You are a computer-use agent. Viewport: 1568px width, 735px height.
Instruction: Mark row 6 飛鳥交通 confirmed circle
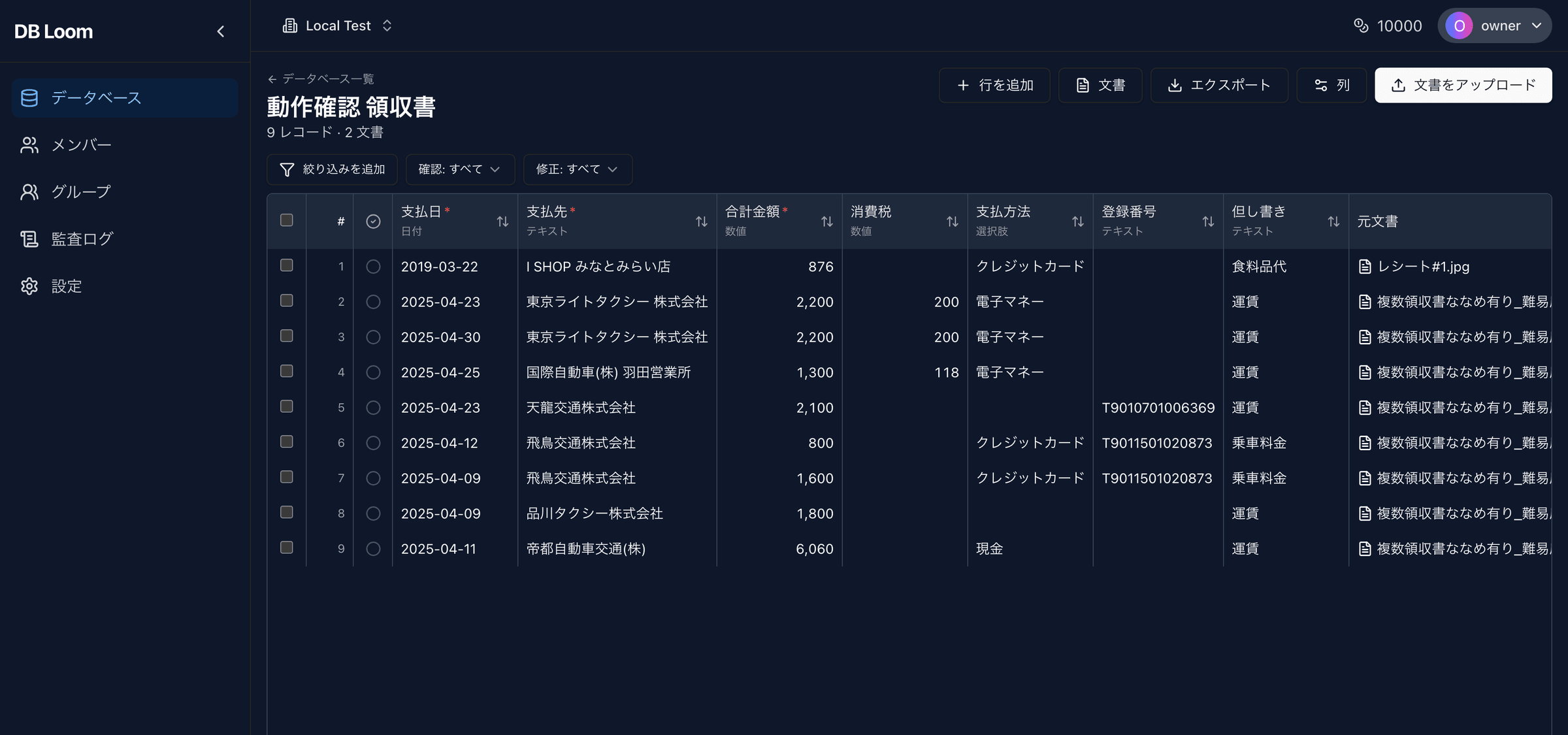pos(373,443)
